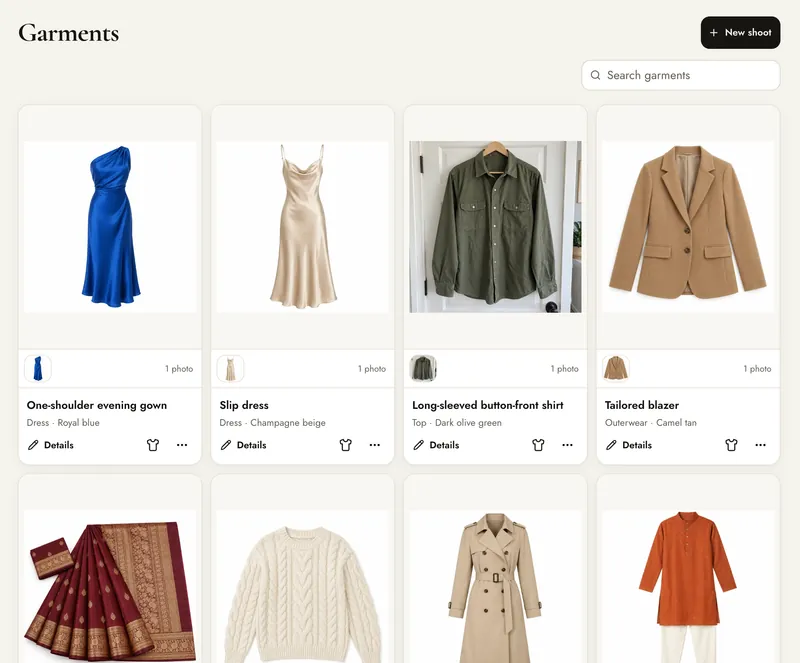The height and width of the screenshot is (663, 800).
Task: Open Details for Tailored blazer
Action: tap(629, 445)
